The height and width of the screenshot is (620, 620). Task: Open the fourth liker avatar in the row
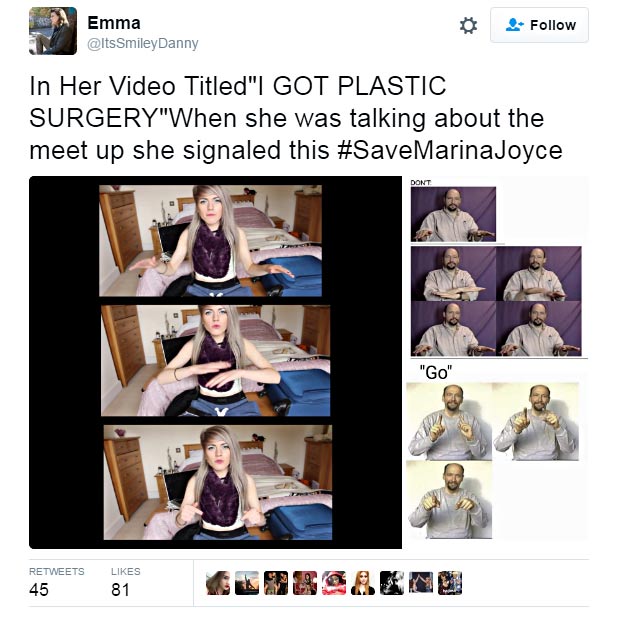(304, 583)
